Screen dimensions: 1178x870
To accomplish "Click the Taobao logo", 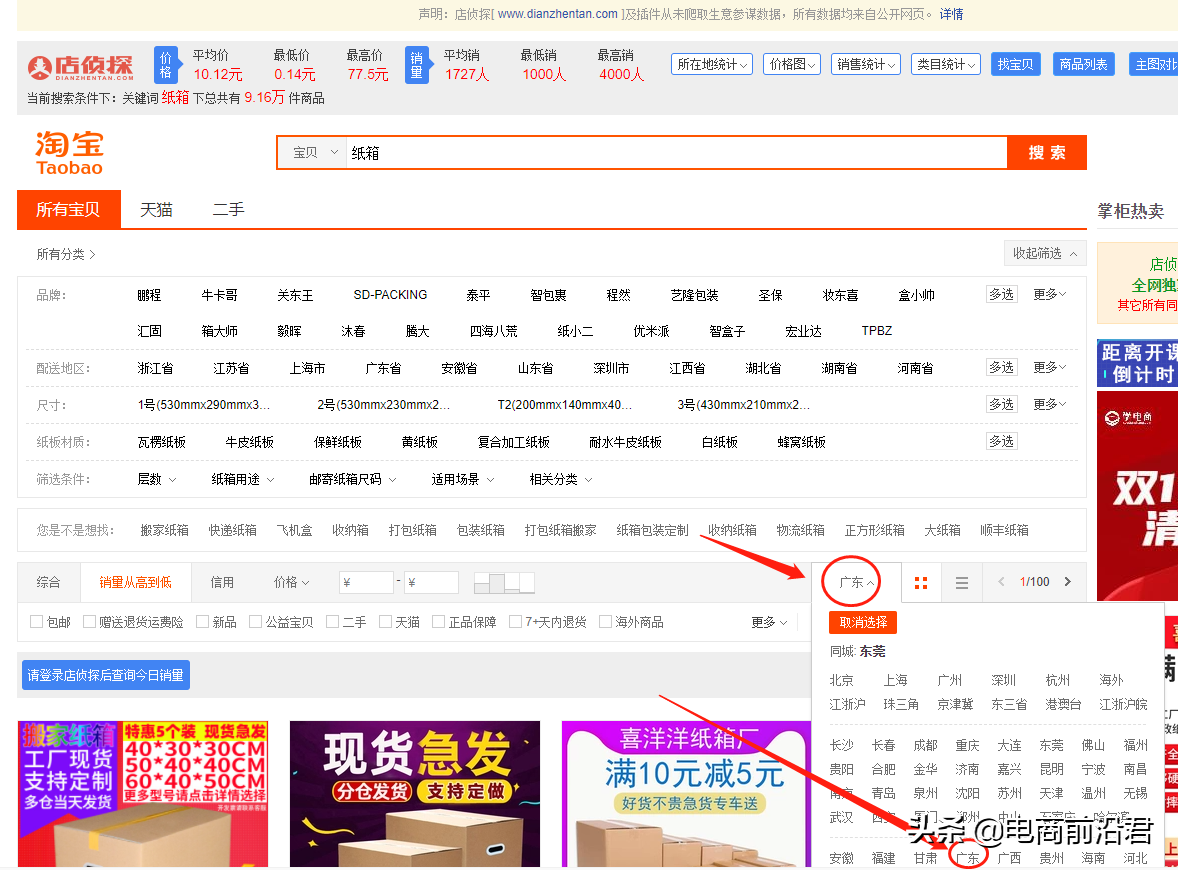I will [x=70, y=153].
